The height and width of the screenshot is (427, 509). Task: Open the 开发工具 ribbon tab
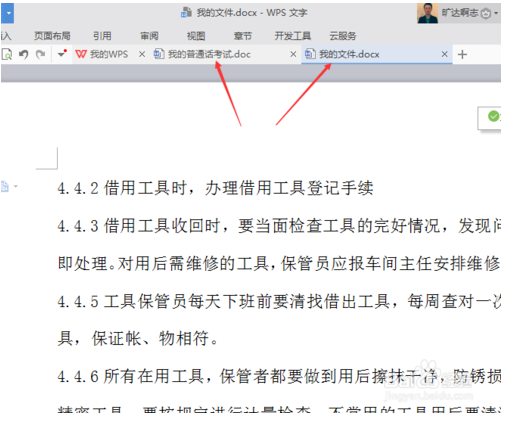coord(293,36)
